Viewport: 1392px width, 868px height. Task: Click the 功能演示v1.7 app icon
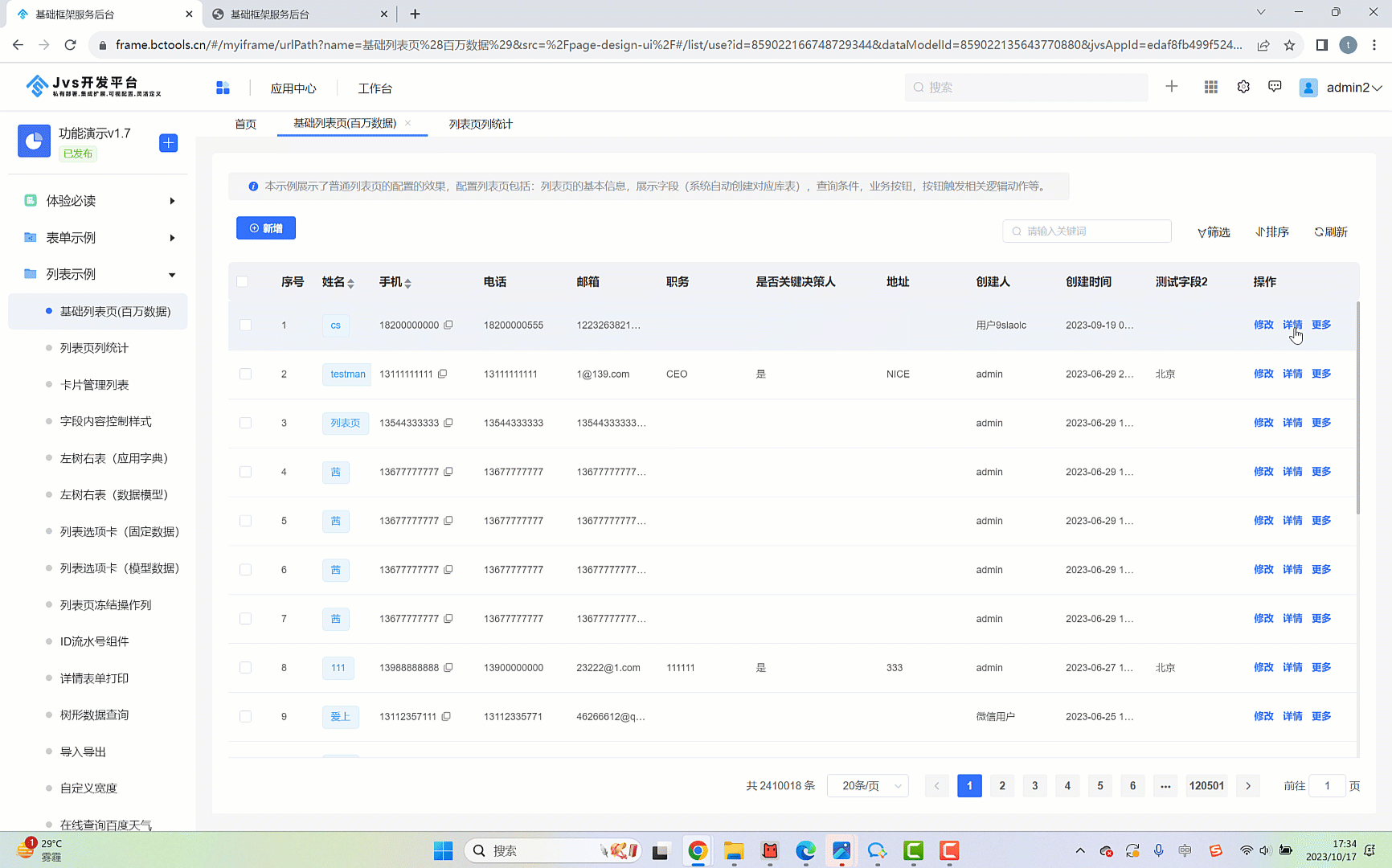pos(34,141)
